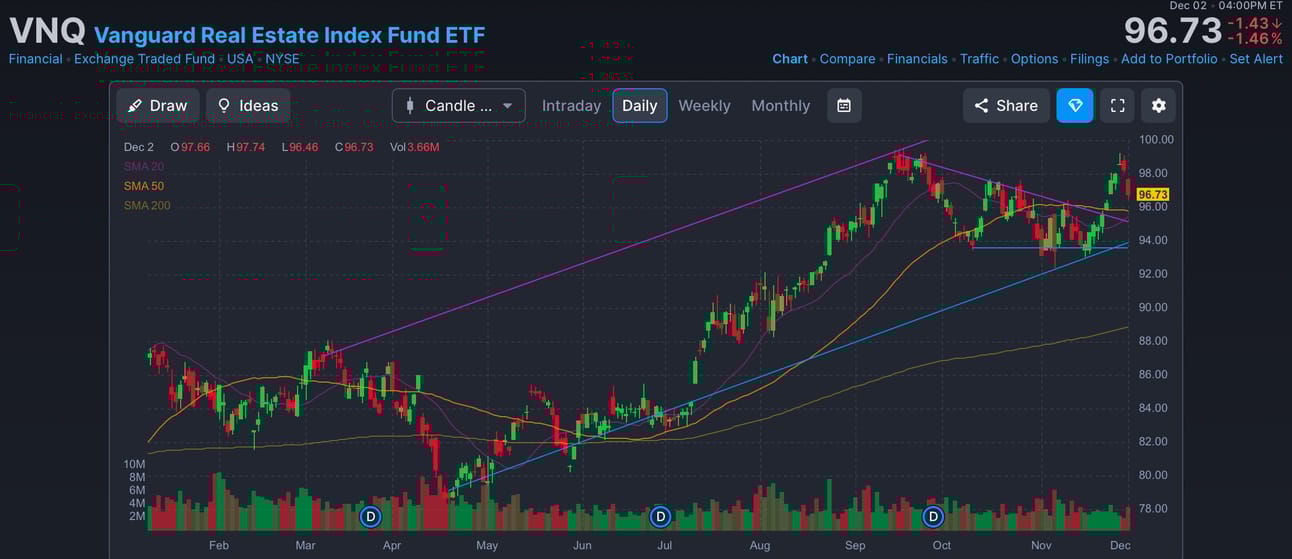Screen dimensions: 1292x559
Task: Click the yellow 96.73 price tag on axis
Action: [1153, 194]
